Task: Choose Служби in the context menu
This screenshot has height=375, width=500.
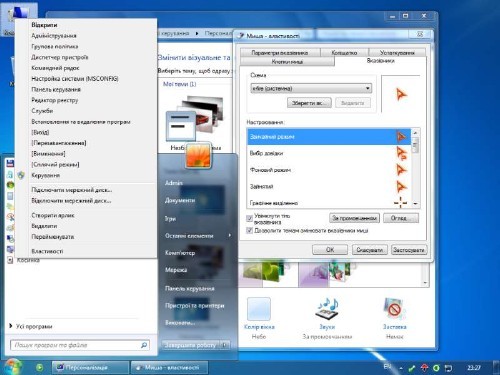Action: point(42,111)
